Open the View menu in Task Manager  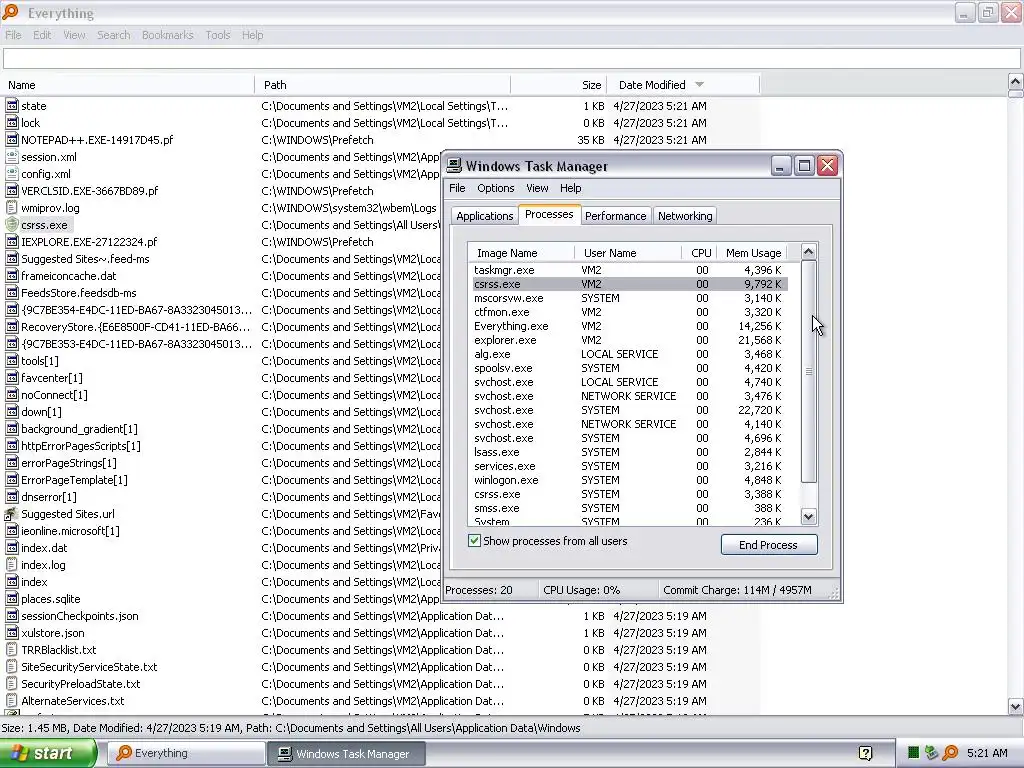(537, 188)
